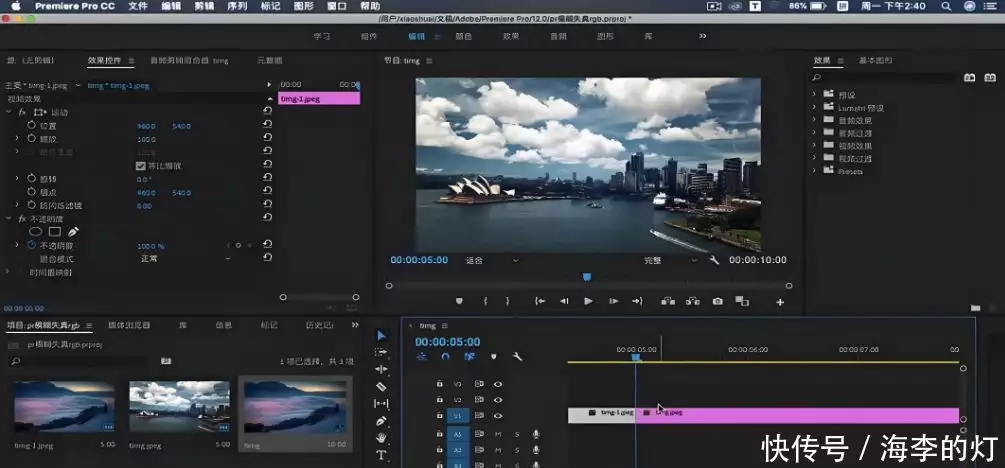1005x468 pixels.
Task: Toggle V3 track output eye
Action: tap(497, 384)
